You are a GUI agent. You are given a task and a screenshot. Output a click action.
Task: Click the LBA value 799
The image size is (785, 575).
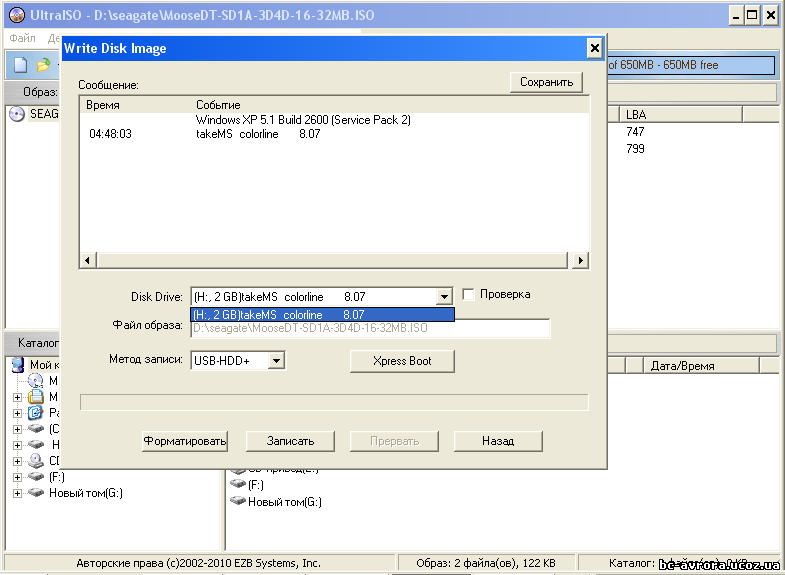click(635, 149)
